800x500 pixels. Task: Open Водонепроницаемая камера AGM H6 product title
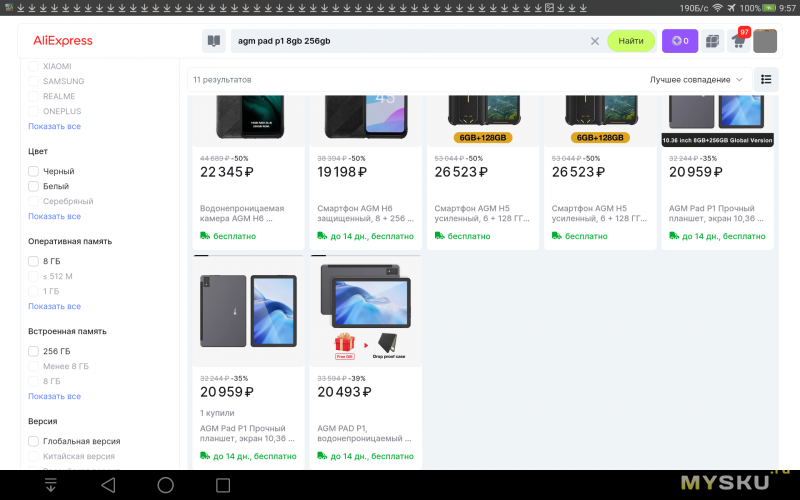coord(242,213)
